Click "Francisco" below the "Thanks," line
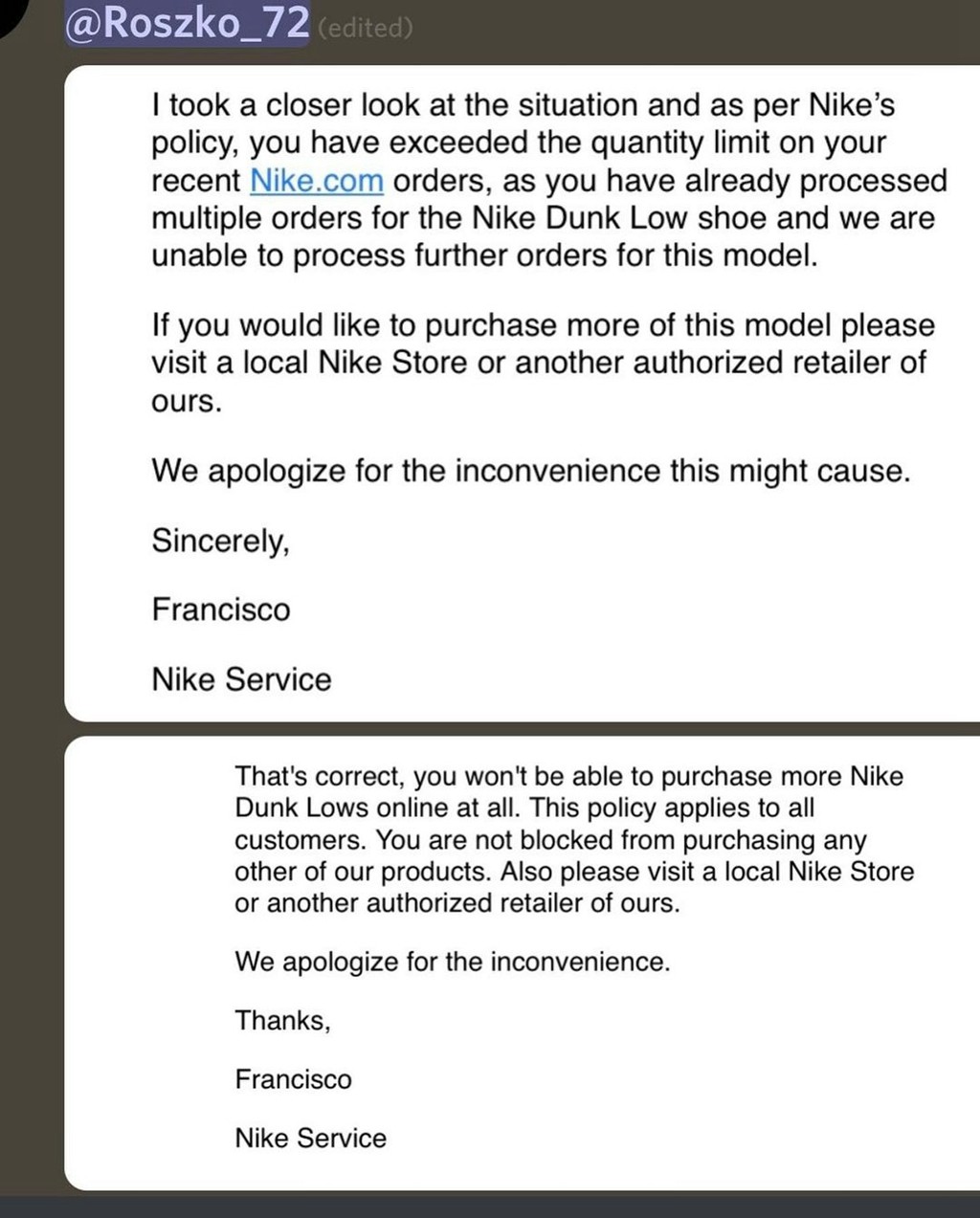Viewport: 980px width, 1218px height. 293,1079
